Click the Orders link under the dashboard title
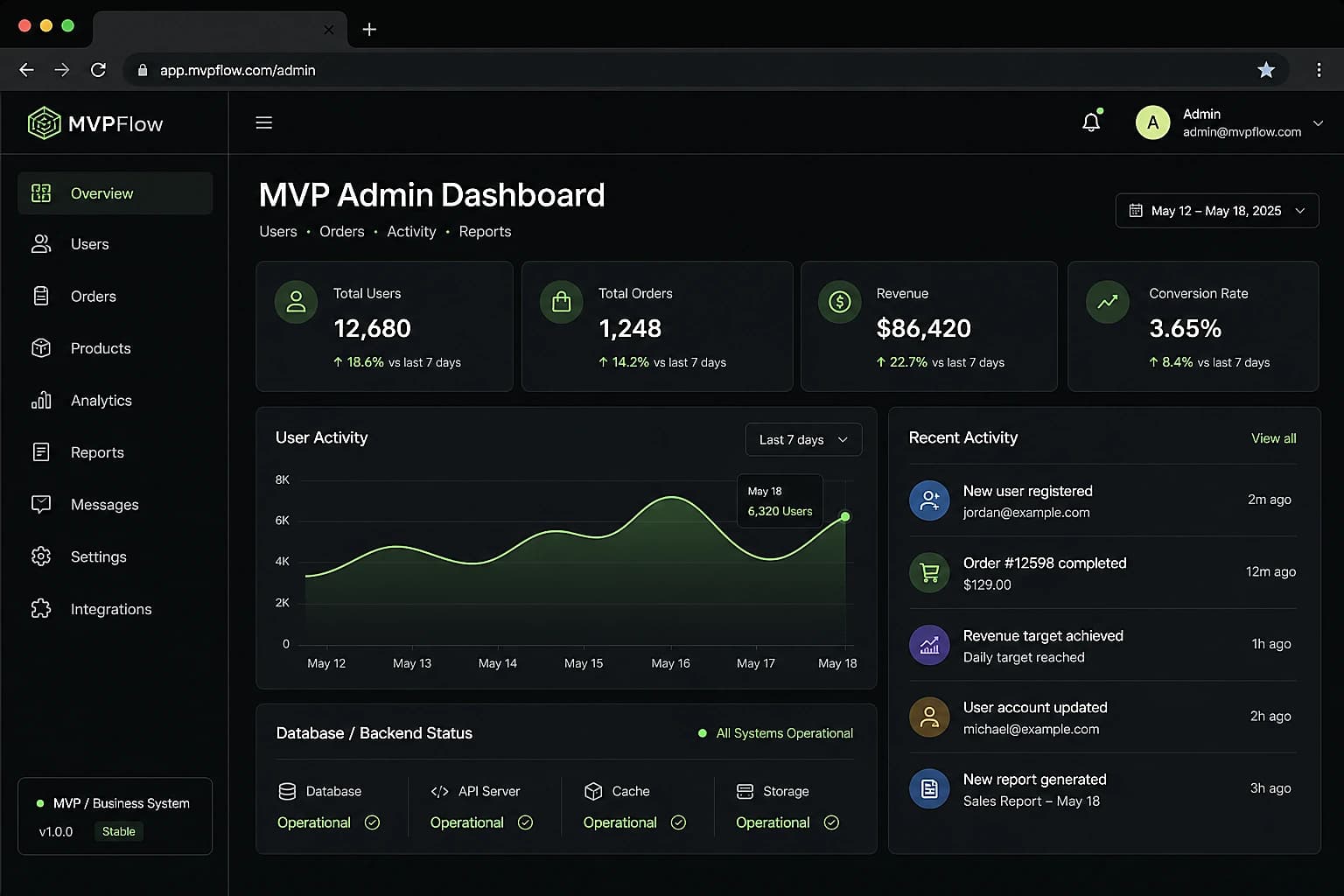The image size is (1344, 896). pos(341,232)
